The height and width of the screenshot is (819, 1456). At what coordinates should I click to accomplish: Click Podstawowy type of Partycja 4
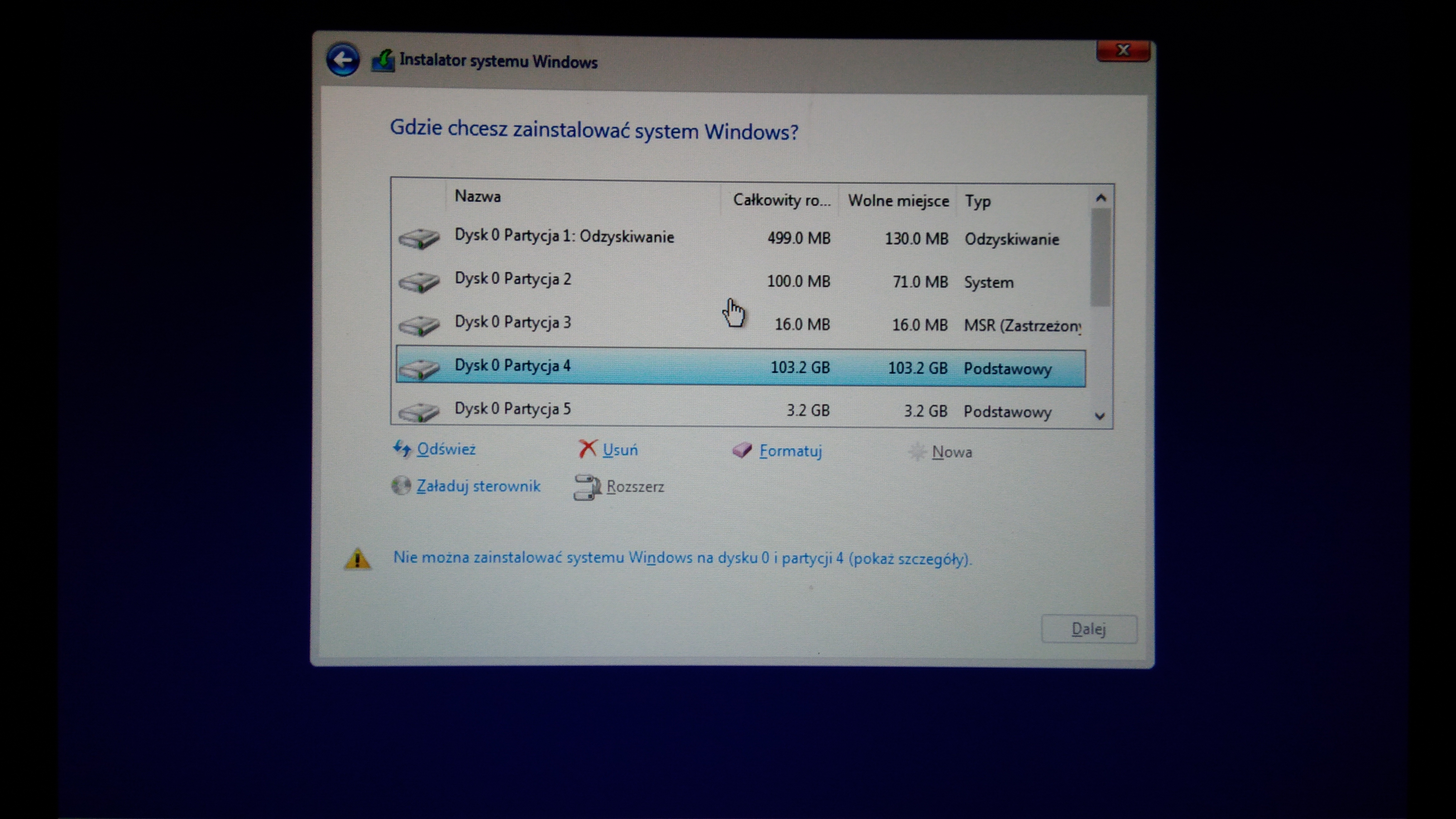[1008, 369]
